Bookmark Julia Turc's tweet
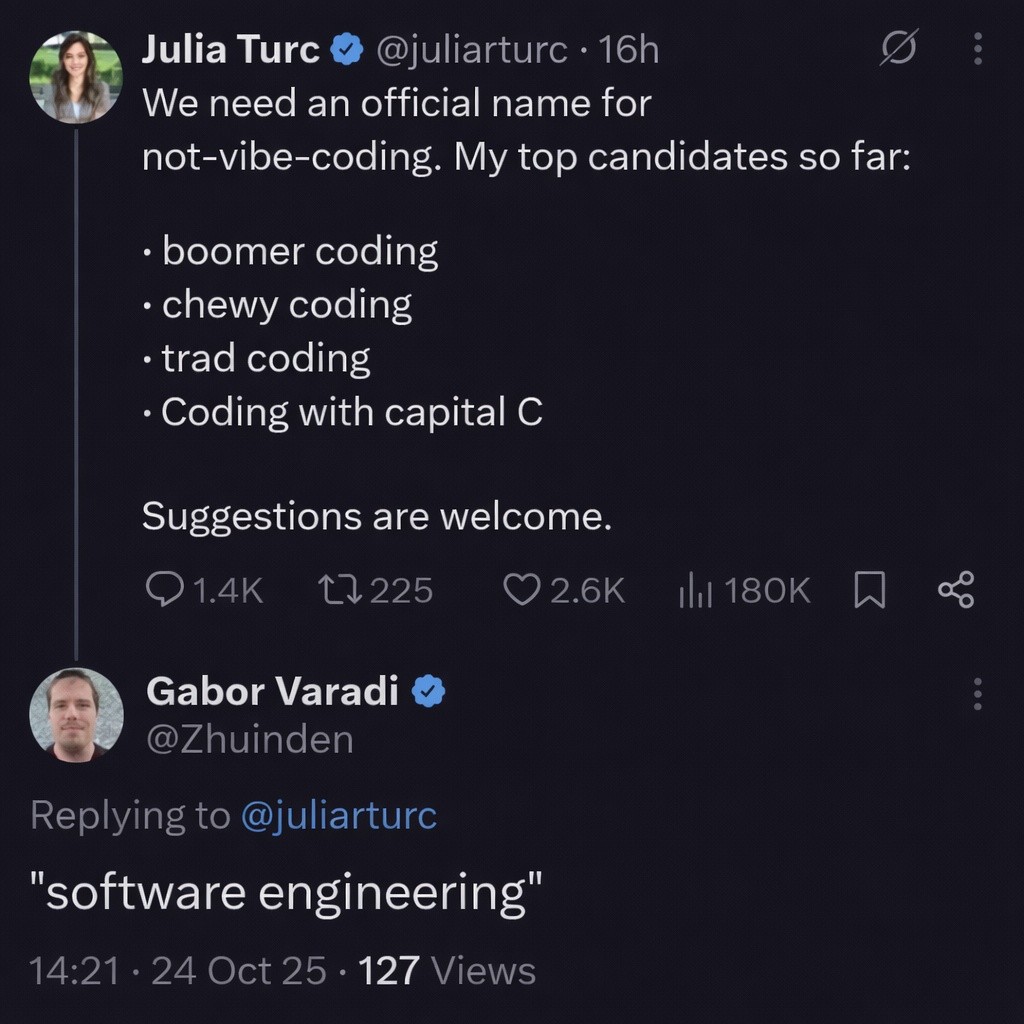 pos(869,591)
